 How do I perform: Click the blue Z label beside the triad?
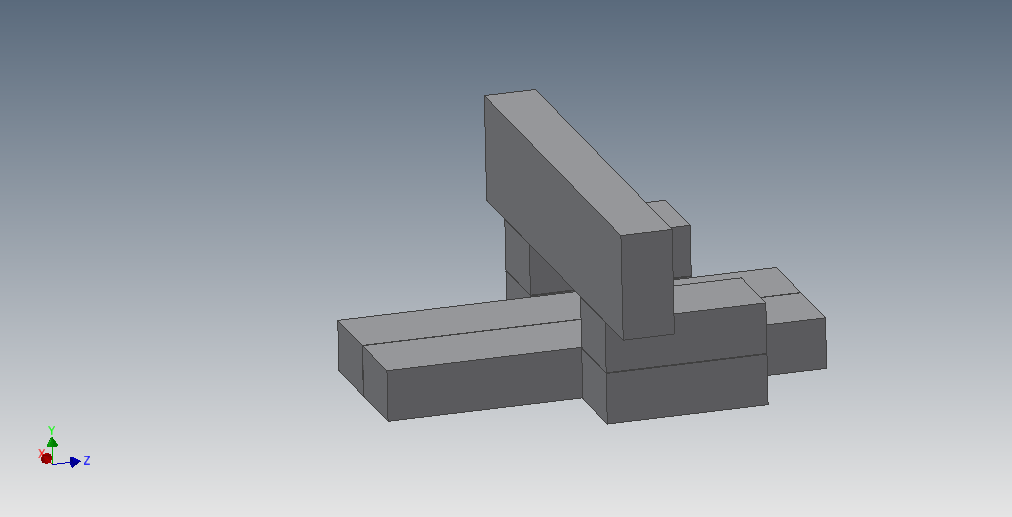pos(87,460)
